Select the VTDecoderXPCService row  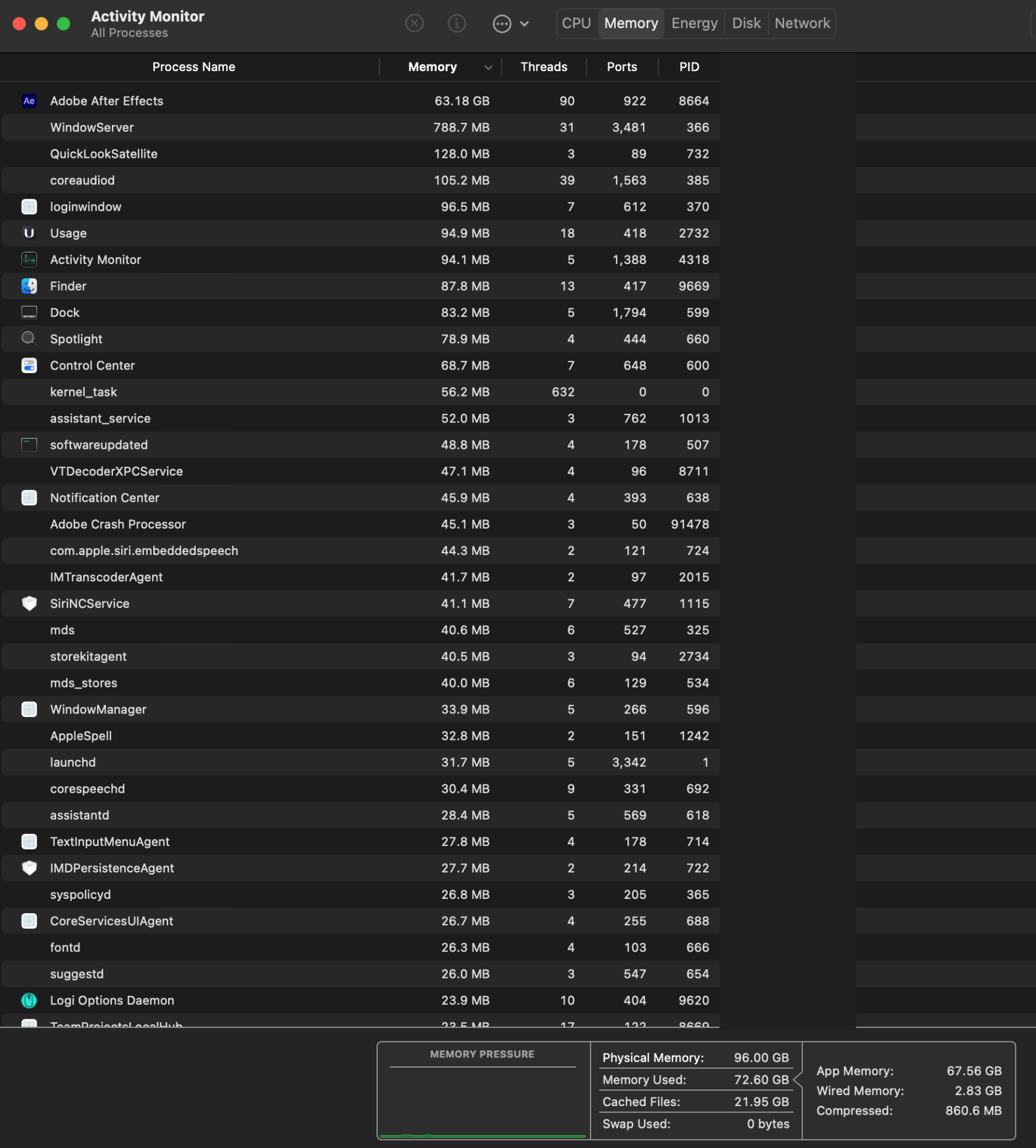(x=360, y=471)
